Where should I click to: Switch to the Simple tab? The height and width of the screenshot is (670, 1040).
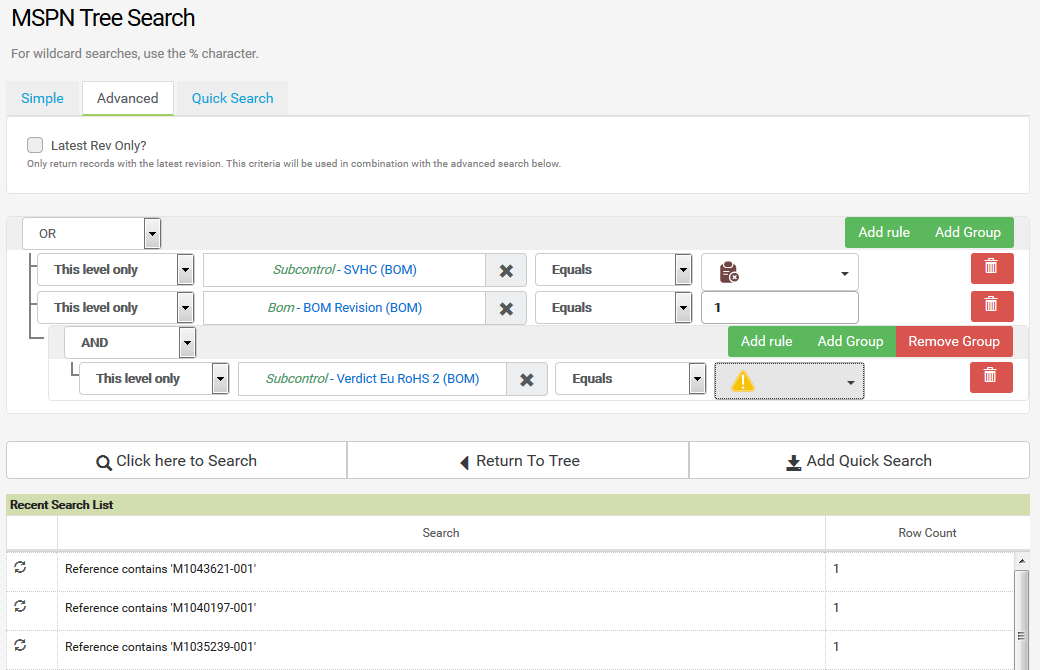tap(42, 98)
